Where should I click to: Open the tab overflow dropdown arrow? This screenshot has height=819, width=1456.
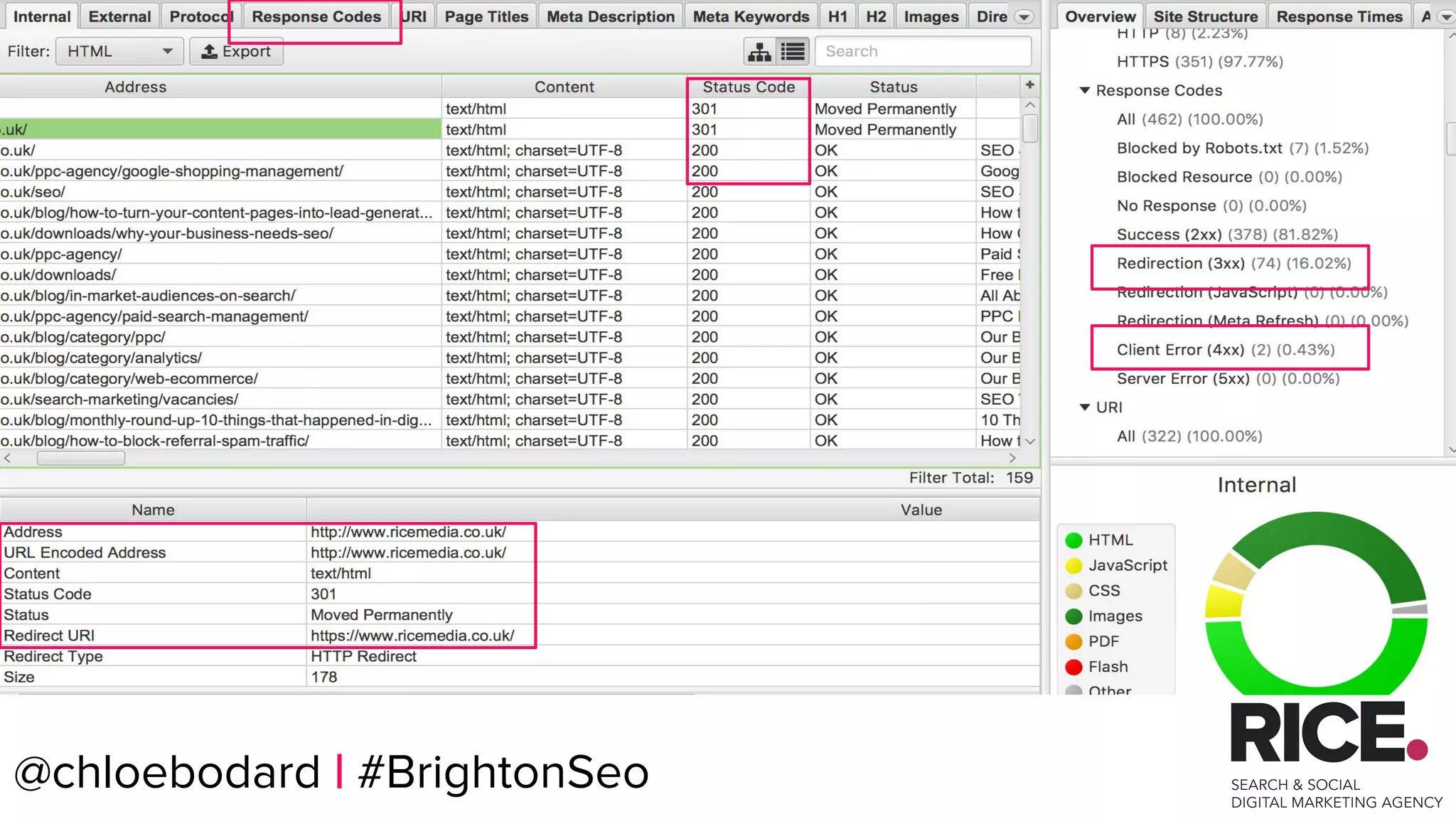1024,17
